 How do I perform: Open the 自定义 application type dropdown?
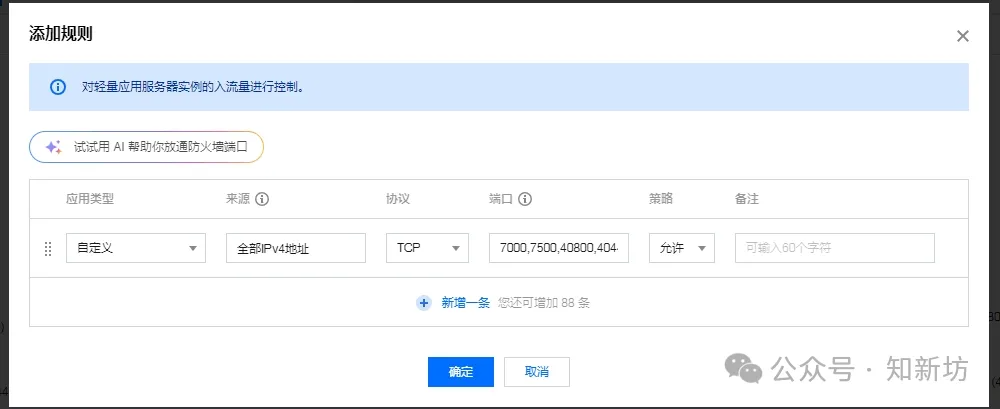pos(136,248)
